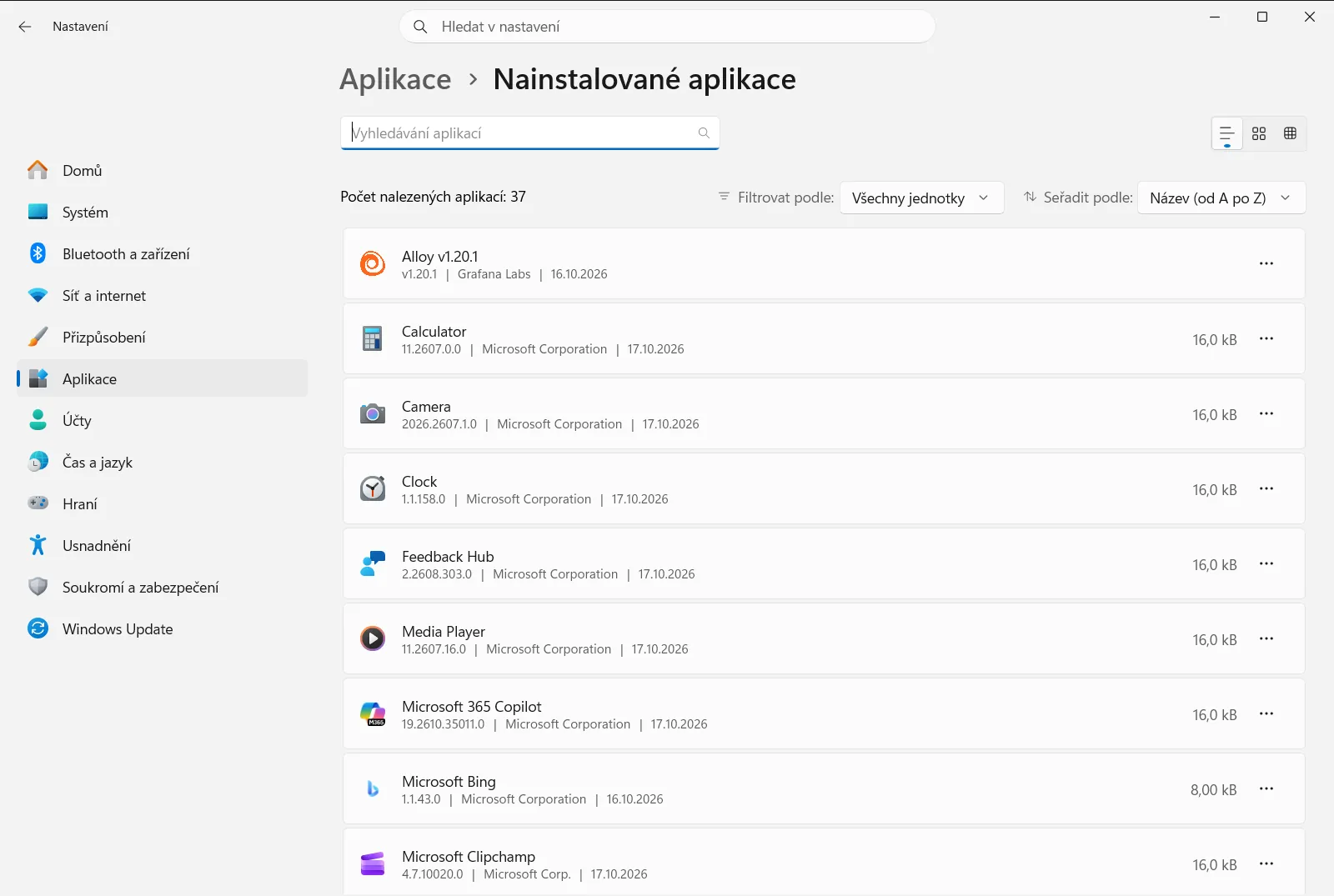Focus the Vyhledávání aplikací search field
The width and height of the screenshot is (1334, 896).
(529, 133)
